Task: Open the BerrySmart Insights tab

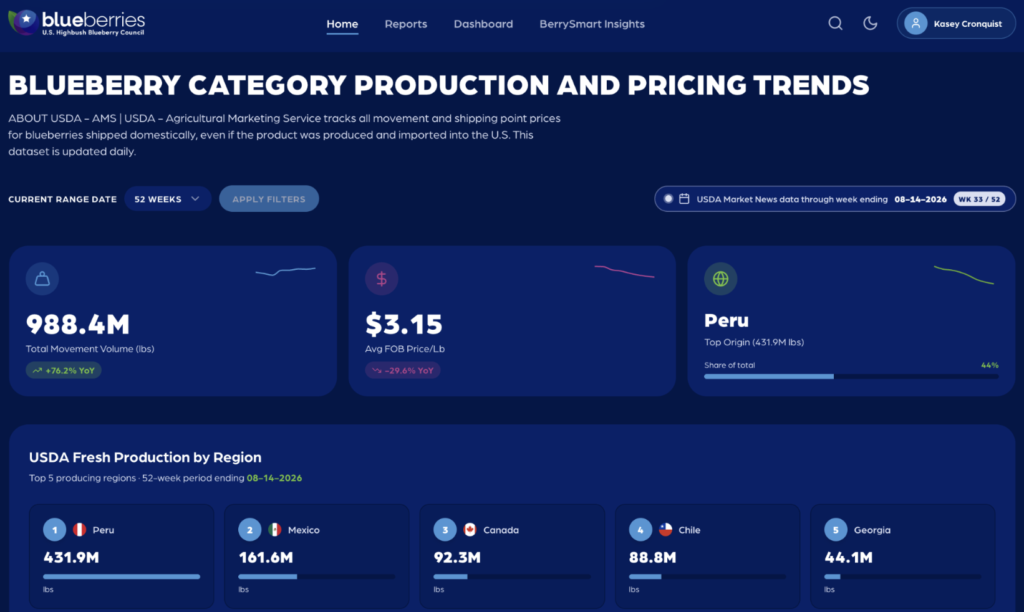Action: 592,24
